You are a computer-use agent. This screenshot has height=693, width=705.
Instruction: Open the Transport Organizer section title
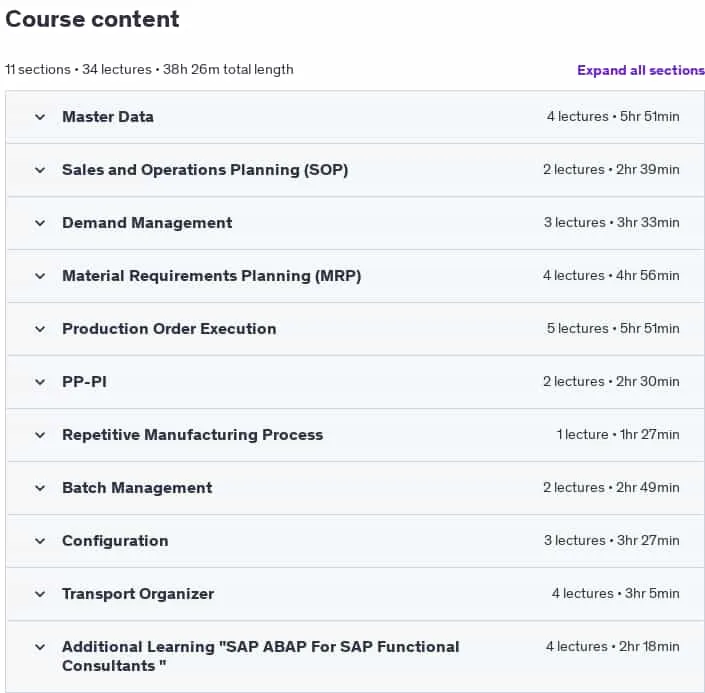(138, 594)
